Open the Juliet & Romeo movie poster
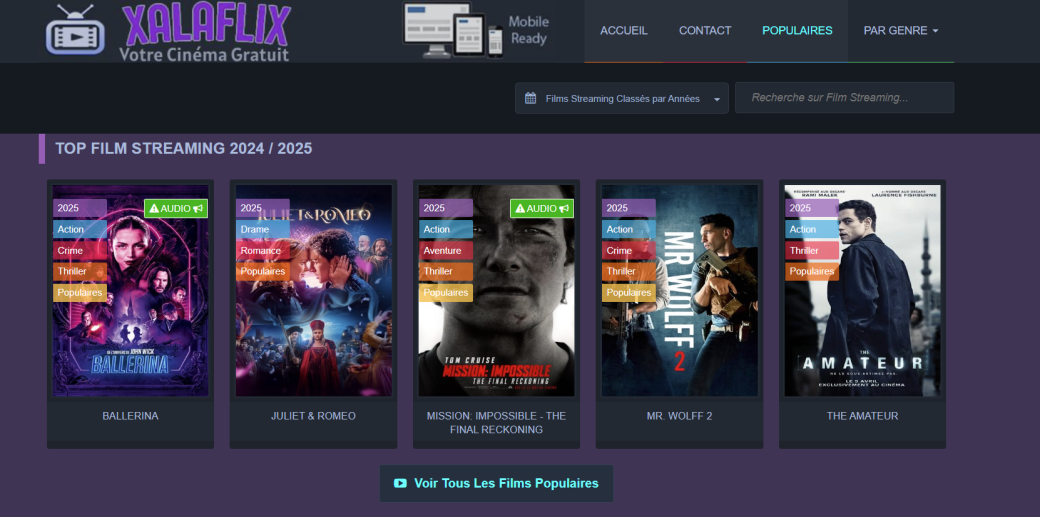1040x517 pixels. (314, 291)
